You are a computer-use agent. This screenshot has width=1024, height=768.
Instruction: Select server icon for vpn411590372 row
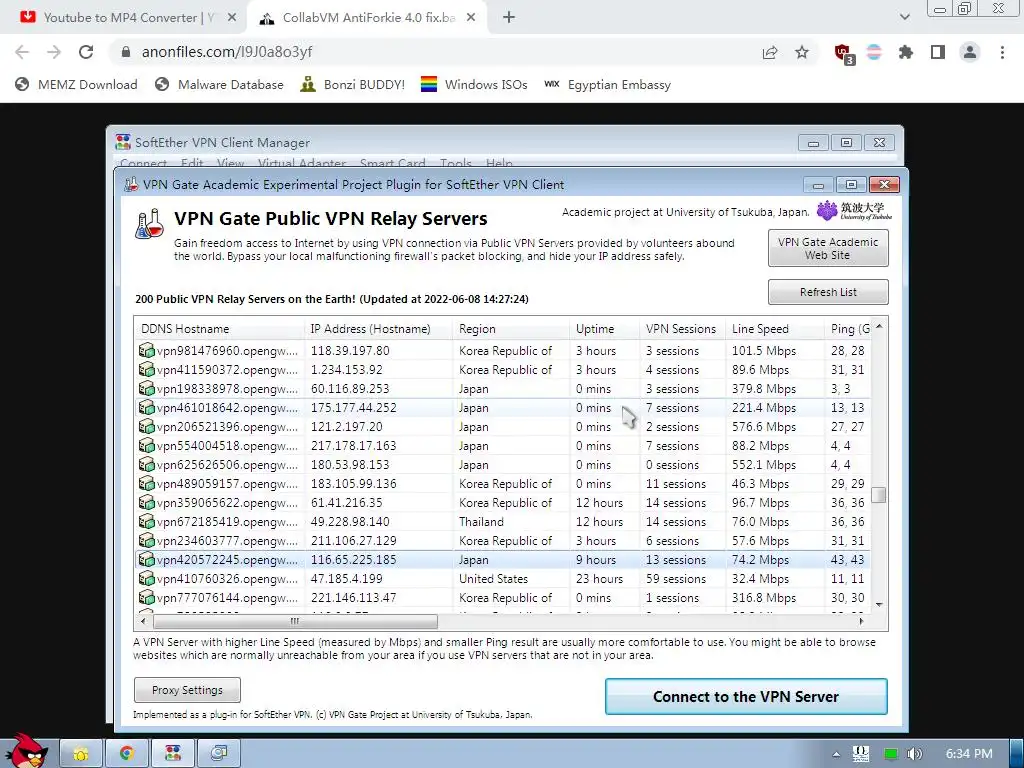(x=146, y=370)
